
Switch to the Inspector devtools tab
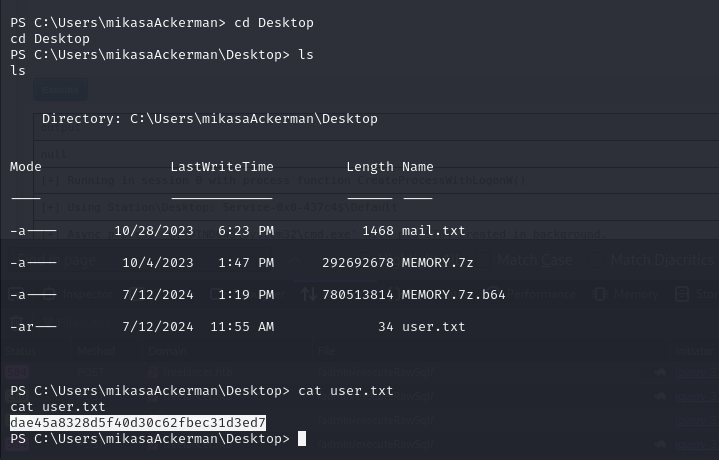88,294
